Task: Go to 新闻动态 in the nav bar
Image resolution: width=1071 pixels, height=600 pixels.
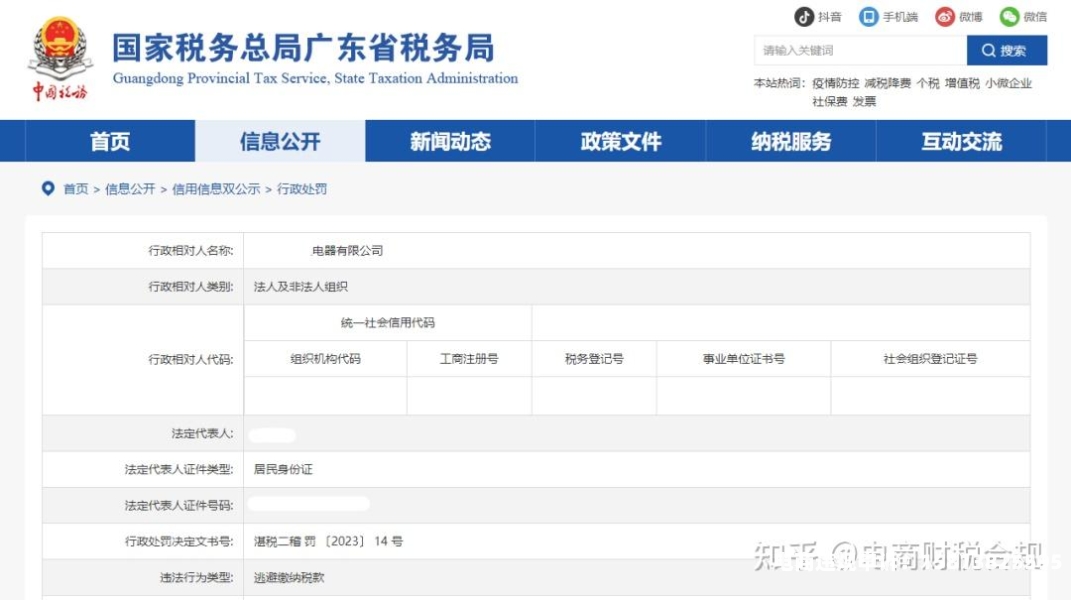Action: [x=450, y=142]
